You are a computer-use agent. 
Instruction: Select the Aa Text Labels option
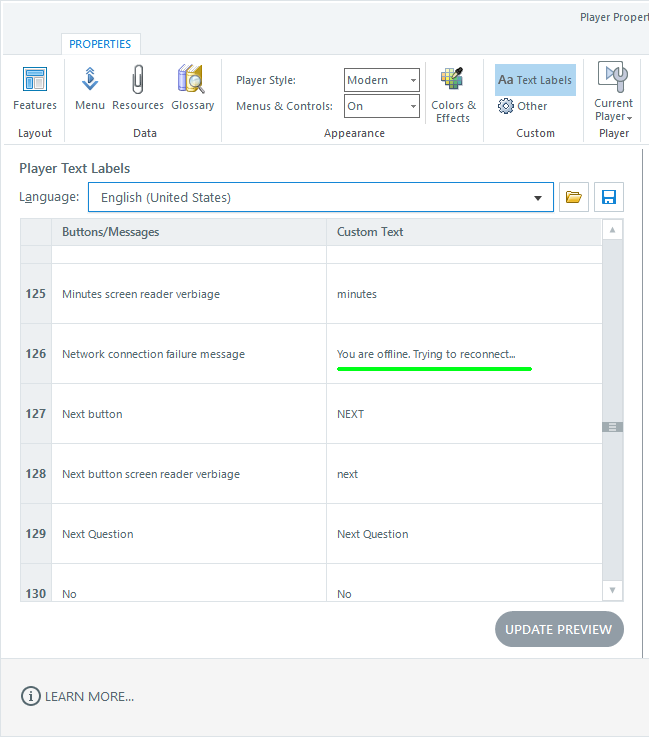click(535, 80)
